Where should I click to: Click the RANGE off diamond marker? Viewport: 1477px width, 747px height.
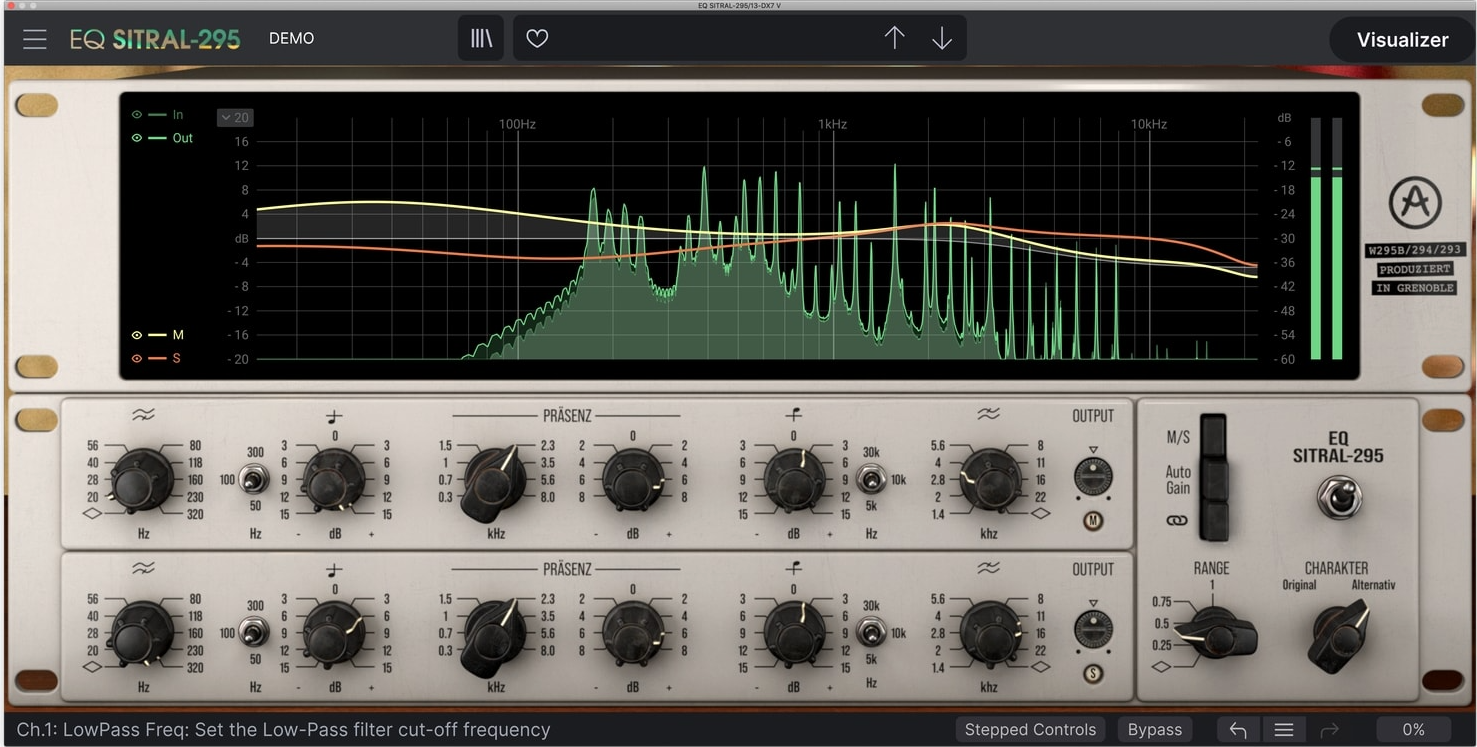coord(1161,666)
